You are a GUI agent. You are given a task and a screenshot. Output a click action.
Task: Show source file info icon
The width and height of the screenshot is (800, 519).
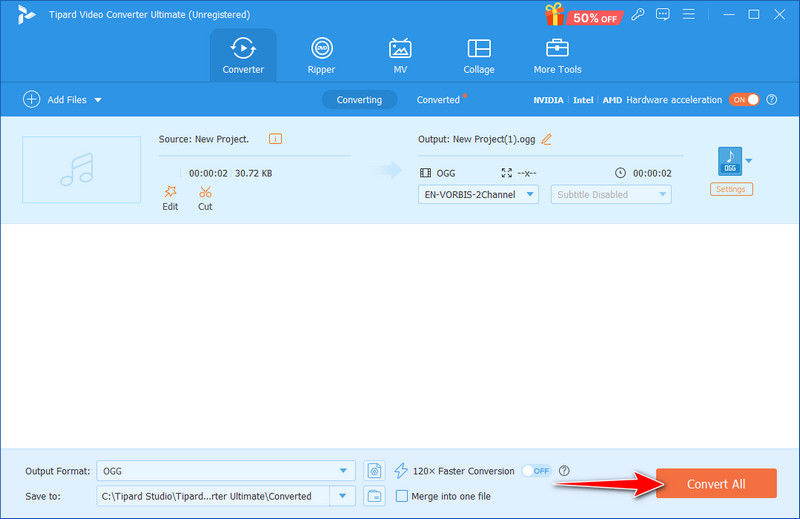coord(276,139)
